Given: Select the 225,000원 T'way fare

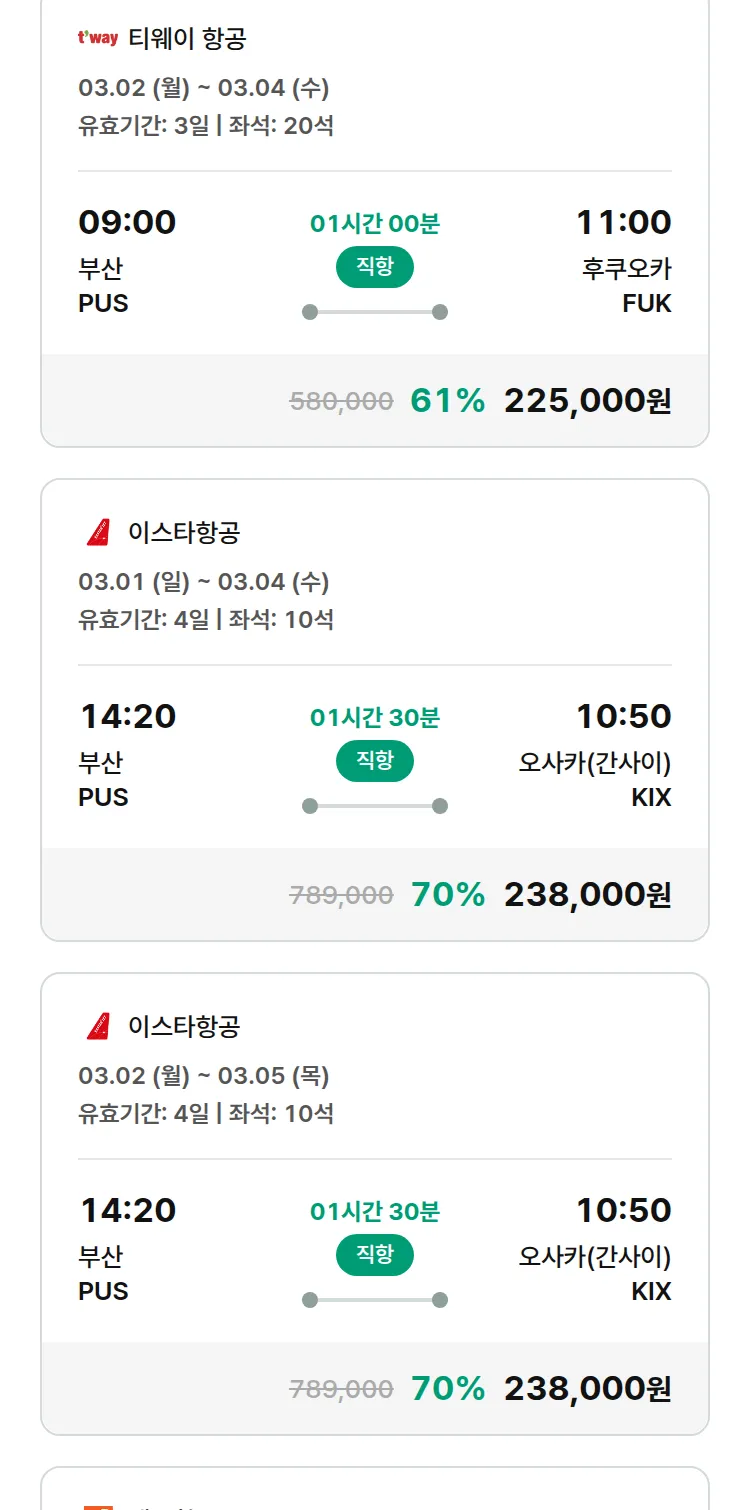Looking at the screenshot, I should tap(587, 401).
